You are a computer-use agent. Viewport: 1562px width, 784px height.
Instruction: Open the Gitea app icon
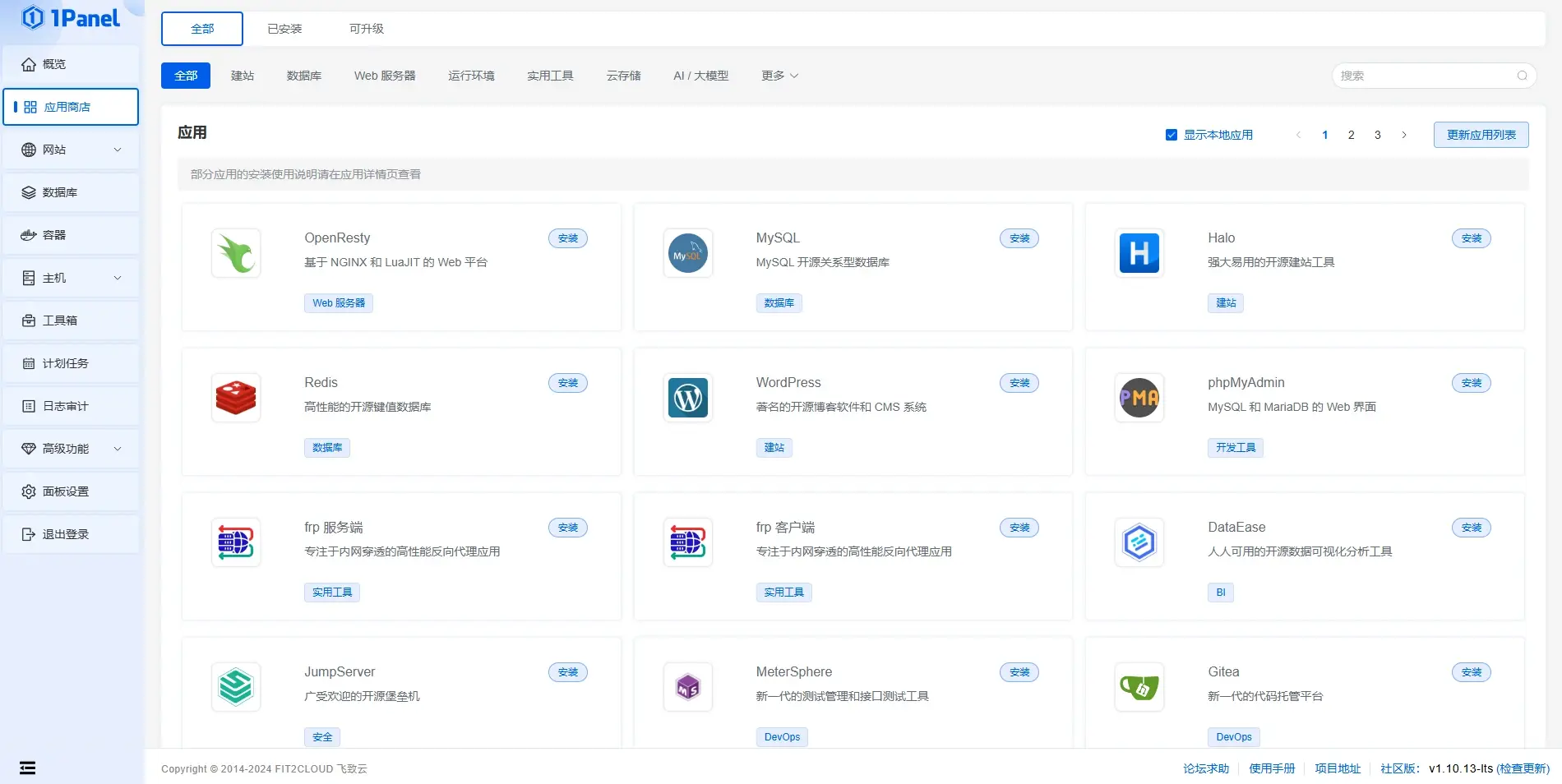click(1139, 687)
